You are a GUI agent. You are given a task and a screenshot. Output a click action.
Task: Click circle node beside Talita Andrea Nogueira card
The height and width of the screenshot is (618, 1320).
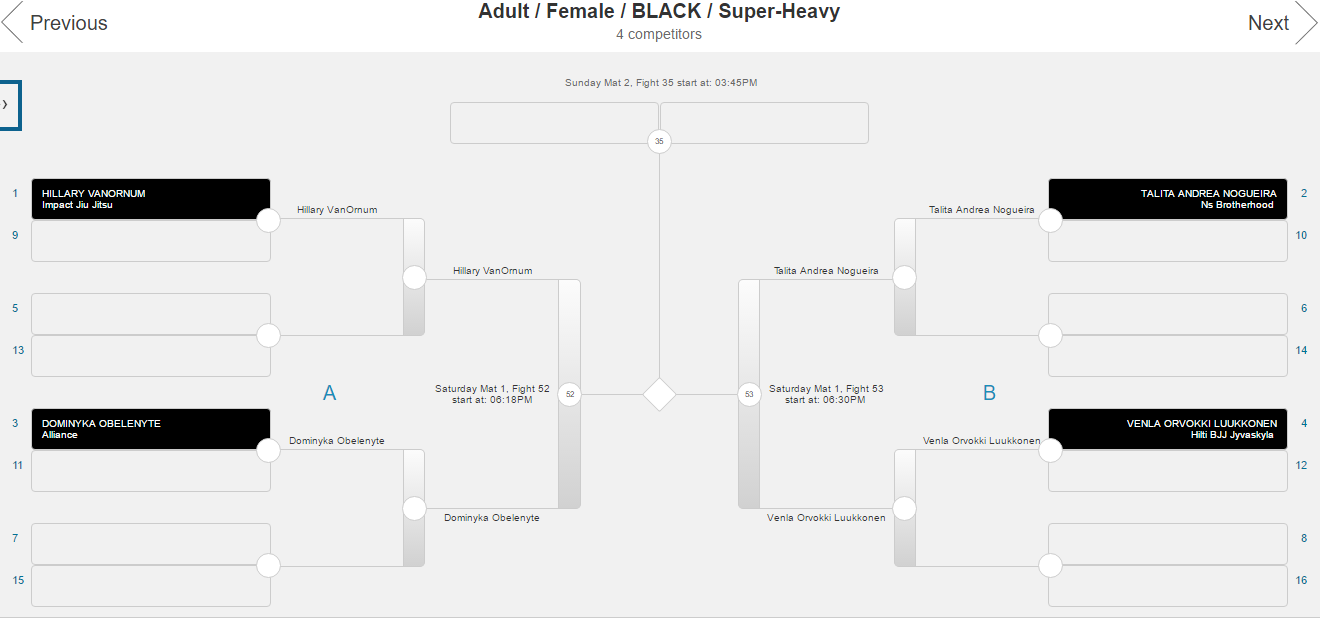[1050, 220]
